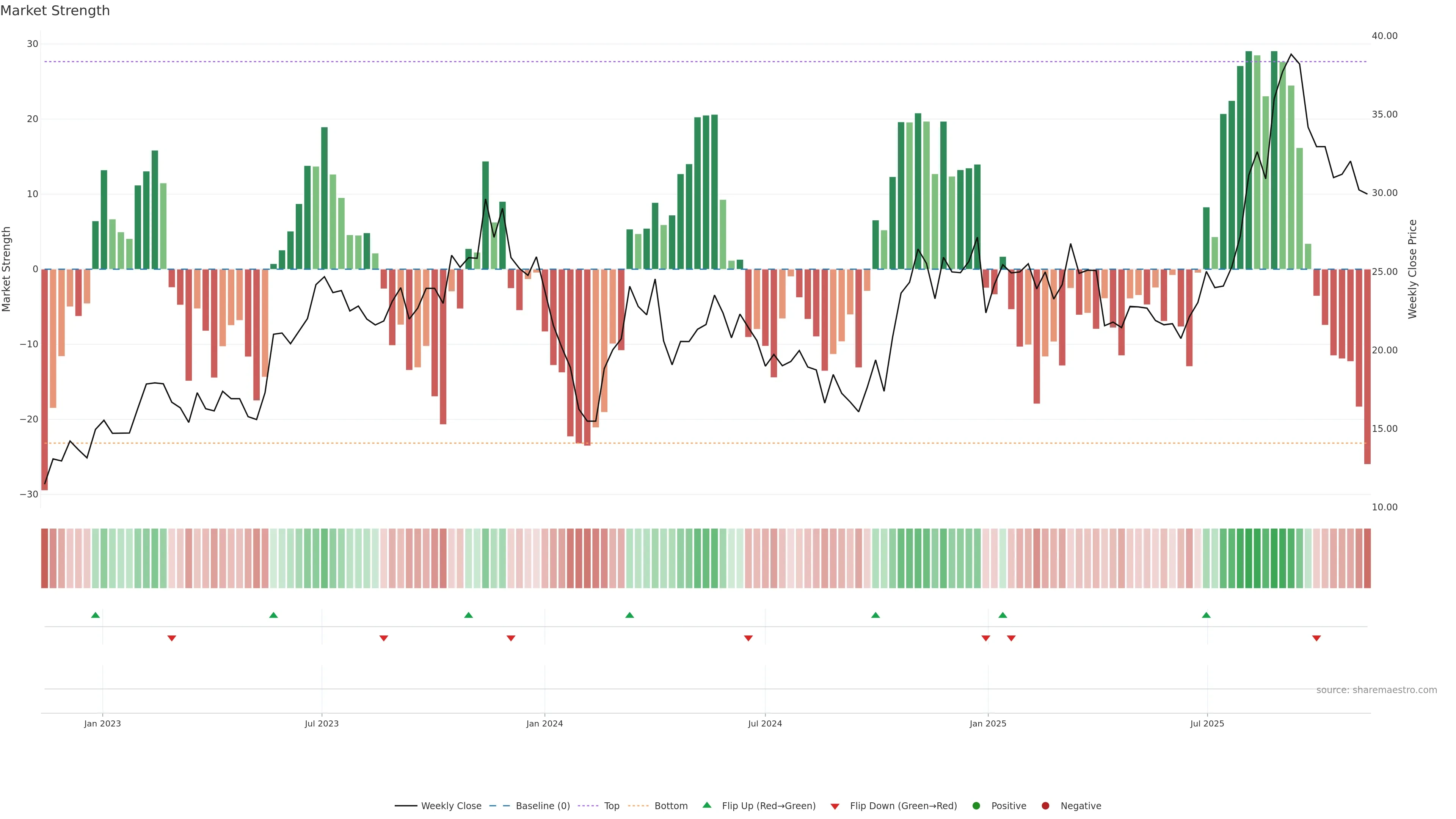The image size is (1456, 819).
Task: Click the green Positive dot in legend
Action: tap(976, 806)
